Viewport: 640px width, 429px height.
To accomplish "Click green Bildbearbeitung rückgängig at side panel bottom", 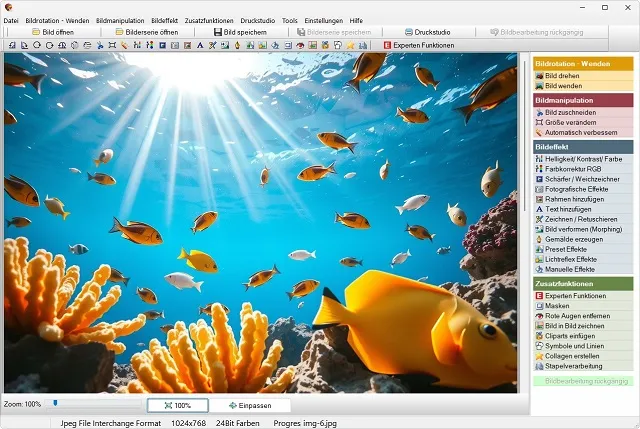I will click(x=583, y=381).
